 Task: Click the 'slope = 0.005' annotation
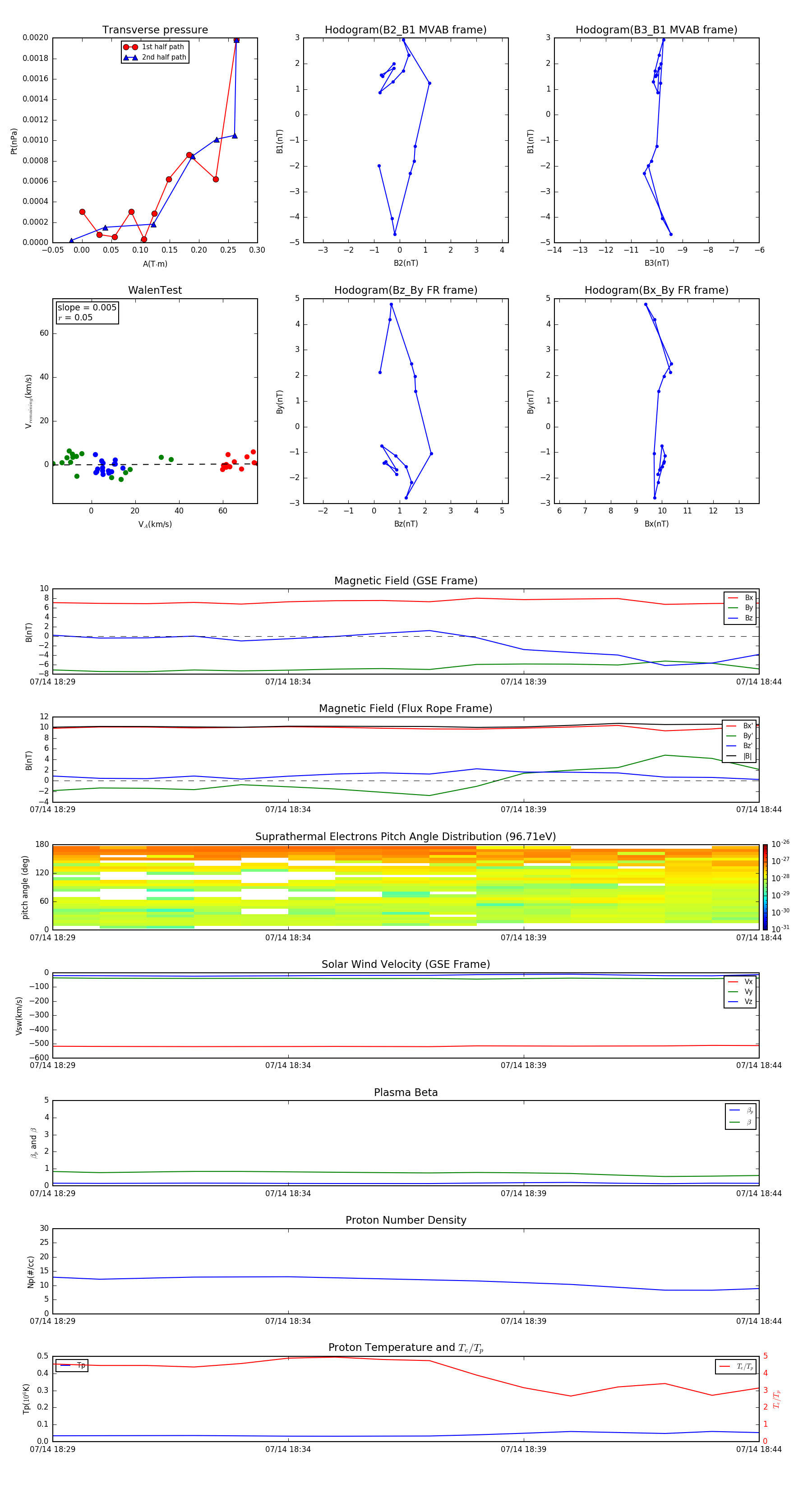coord(87,308)
